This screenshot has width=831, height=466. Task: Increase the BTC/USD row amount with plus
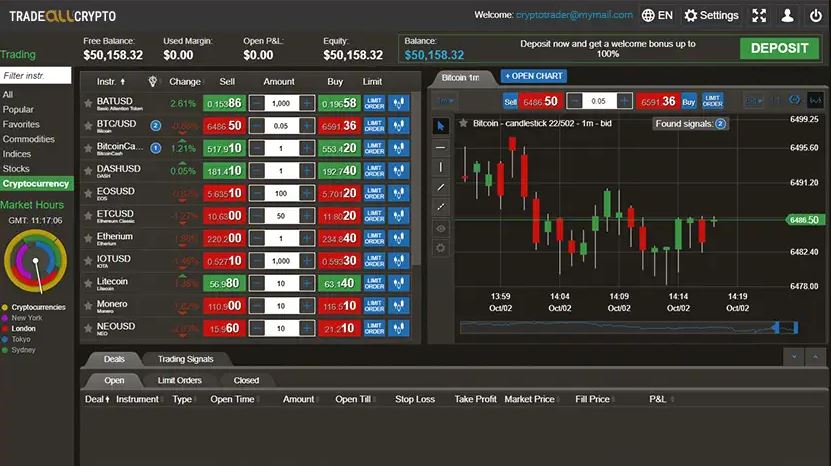click(x=307, y=126)
